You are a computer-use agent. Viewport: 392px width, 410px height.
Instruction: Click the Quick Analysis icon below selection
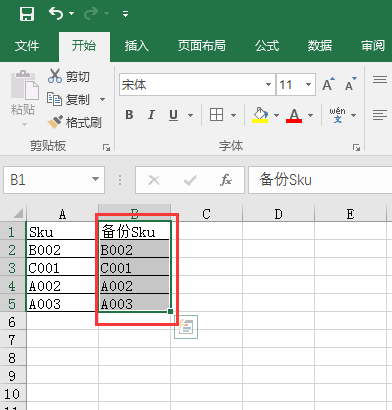[x=186, y=327]
